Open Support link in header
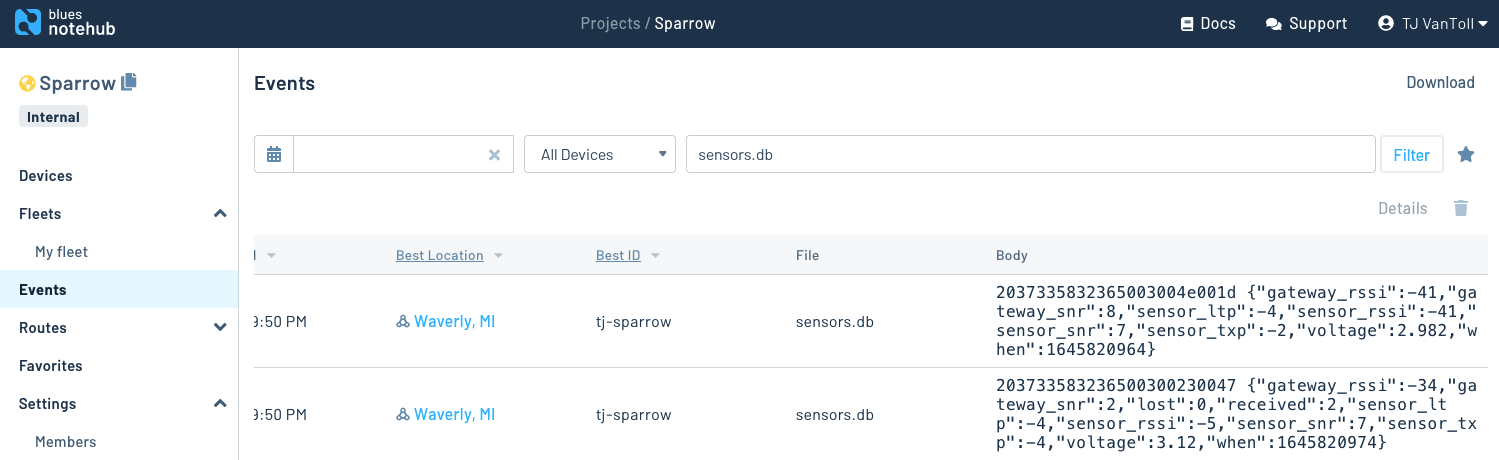The width and height of the screenshot is (1499, 460). (x=1306, y=24)
